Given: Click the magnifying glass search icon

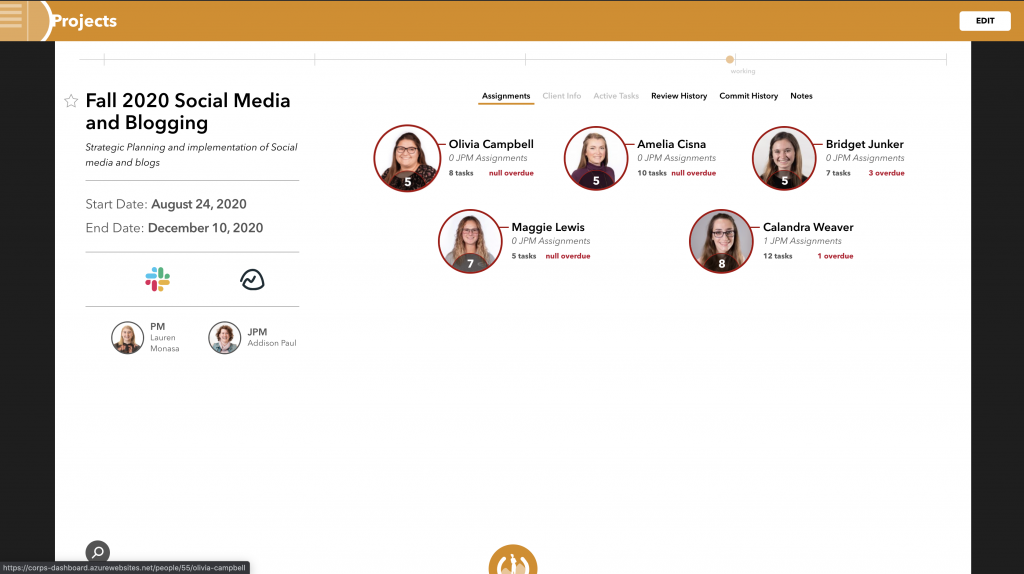Looking at the screenshot, I should point(97,551).
